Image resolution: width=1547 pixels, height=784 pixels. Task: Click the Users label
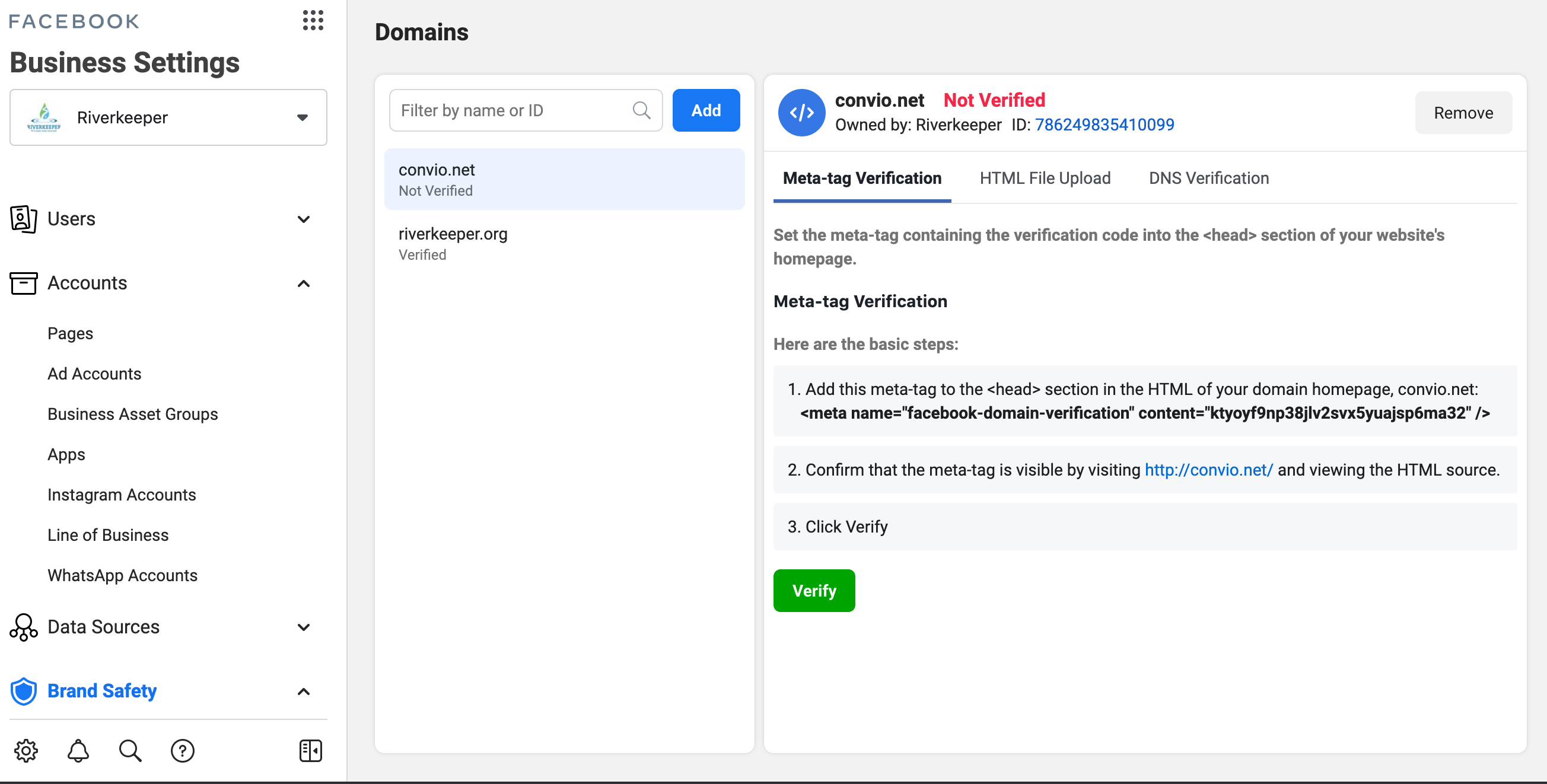tap(71, 219)
